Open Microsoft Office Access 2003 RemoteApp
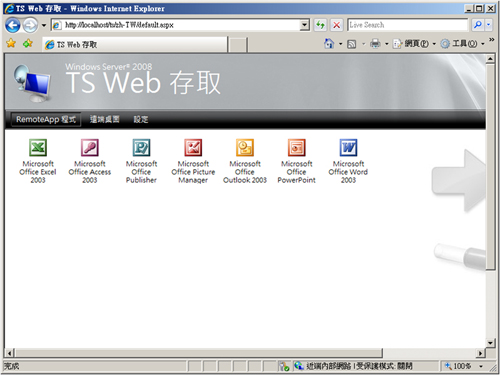Screen dimensions: 500x375 pos(90,148)
